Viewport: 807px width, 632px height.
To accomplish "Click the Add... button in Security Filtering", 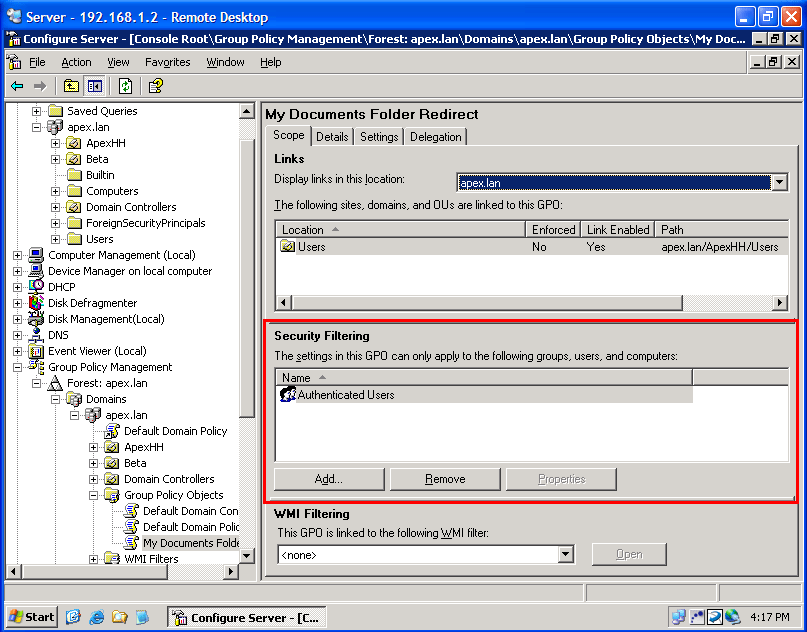I will (329, 479).
